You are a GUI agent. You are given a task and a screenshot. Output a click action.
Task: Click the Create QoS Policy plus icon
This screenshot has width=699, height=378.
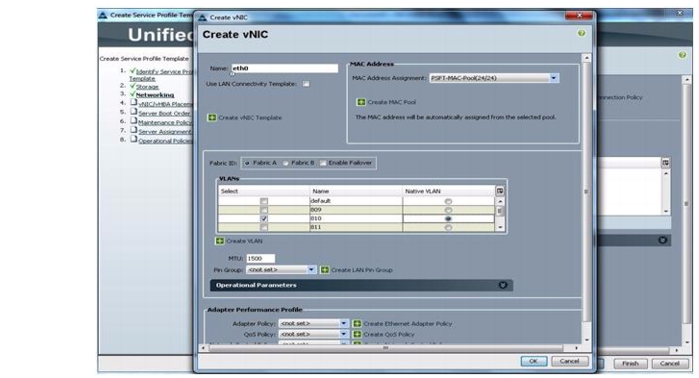tap(357, 334)
